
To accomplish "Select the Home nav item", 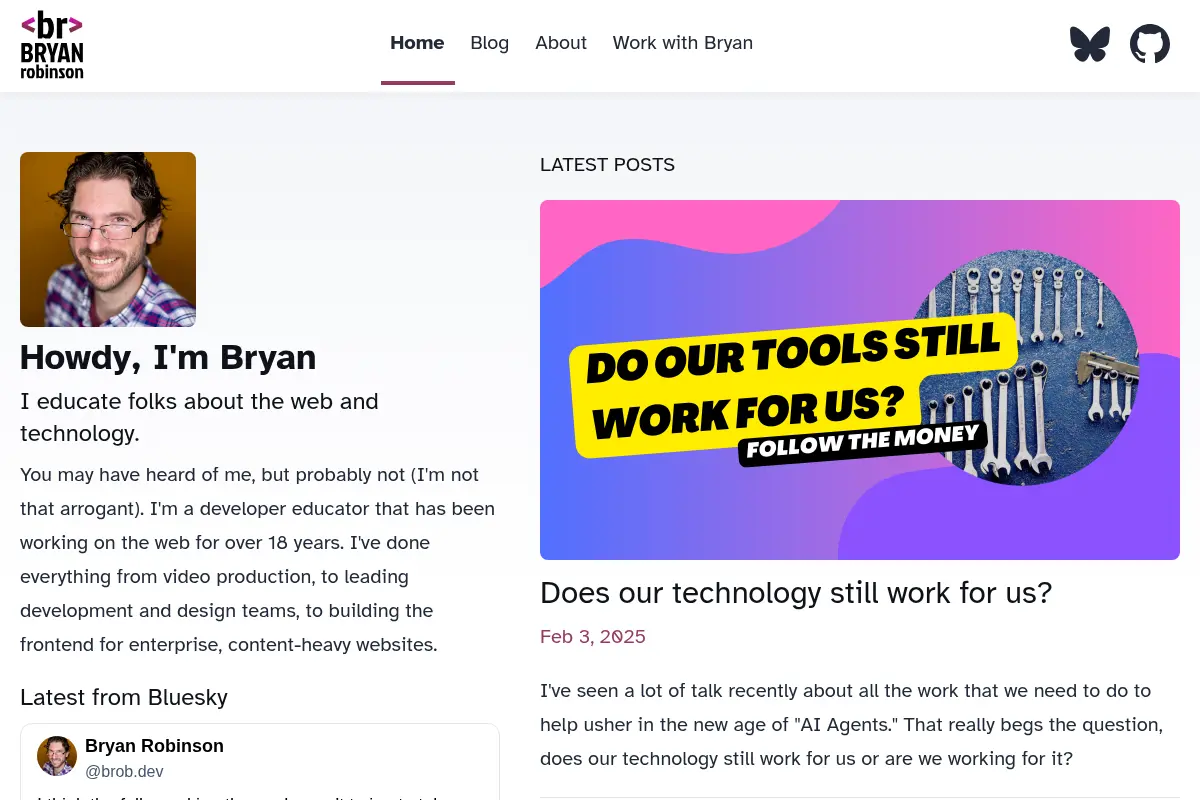I will coord(417,43).
